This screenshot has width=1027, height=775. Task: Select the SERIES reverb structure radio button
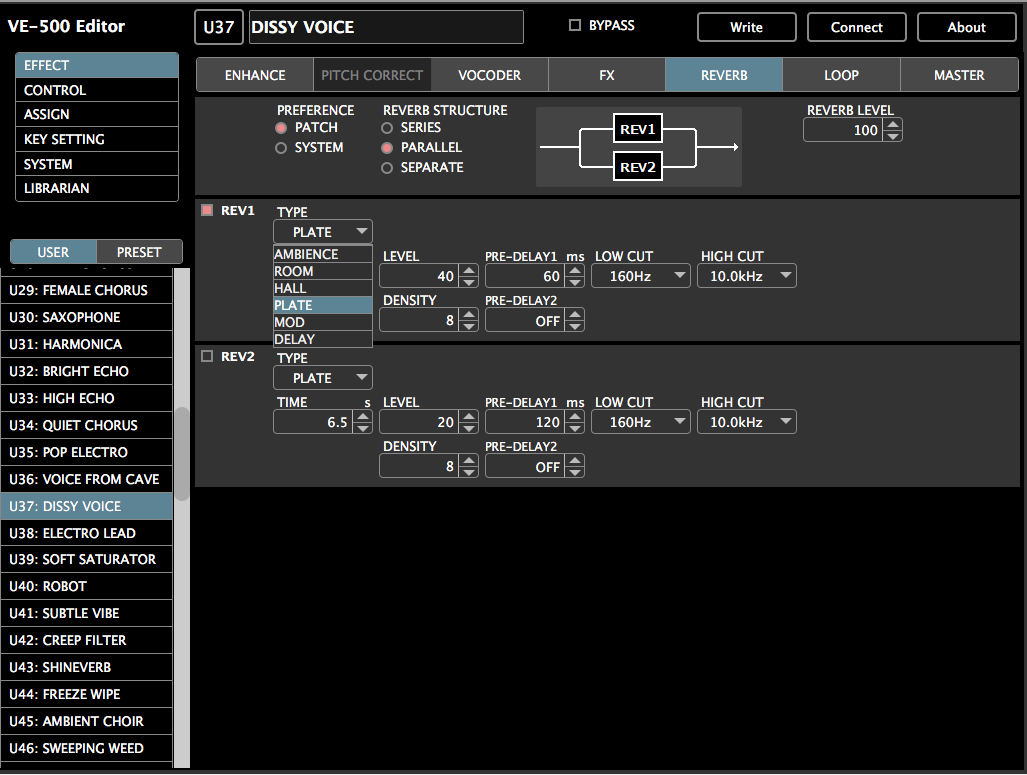387,129
